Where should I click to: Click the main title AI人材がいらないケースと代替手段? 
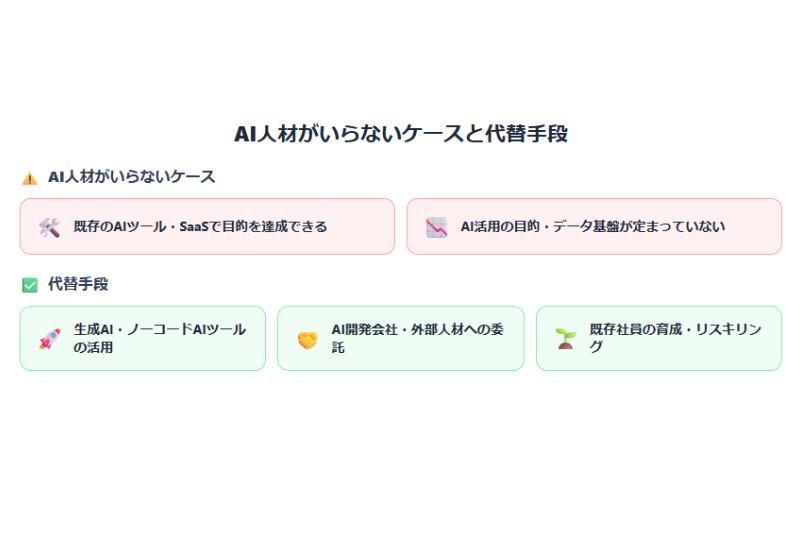tap(401, 134)
